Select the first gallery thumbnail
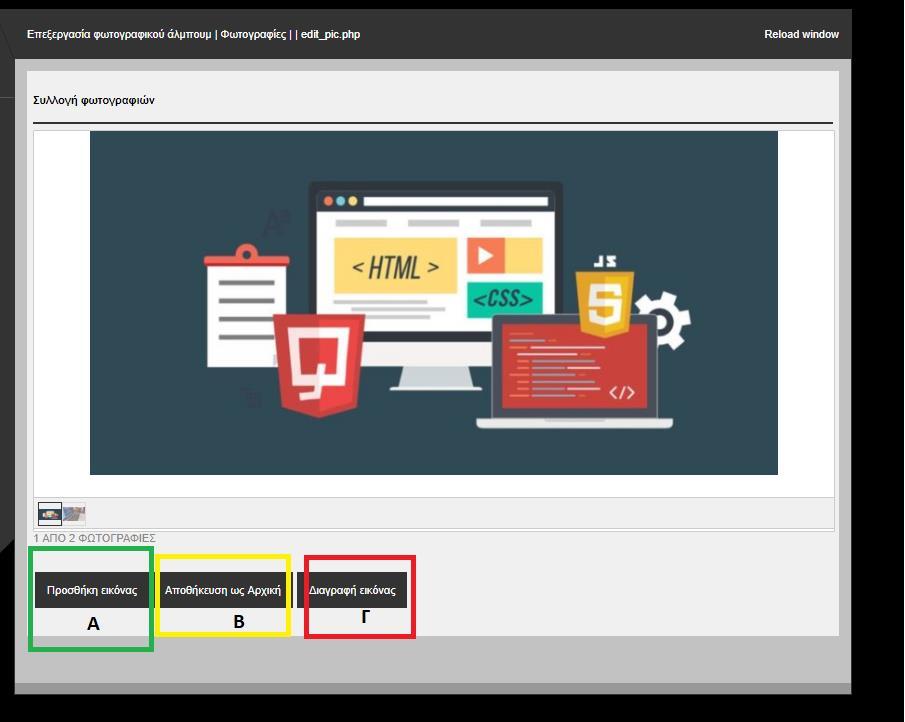The image size is (905, 722). [50, 514]
